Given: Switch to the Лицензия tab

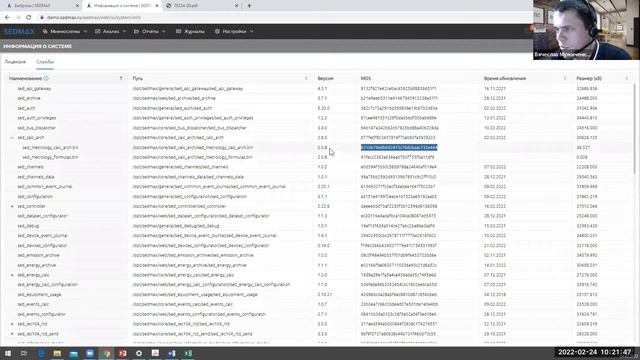Looking at the screenshot, I should tap(15, 62).
